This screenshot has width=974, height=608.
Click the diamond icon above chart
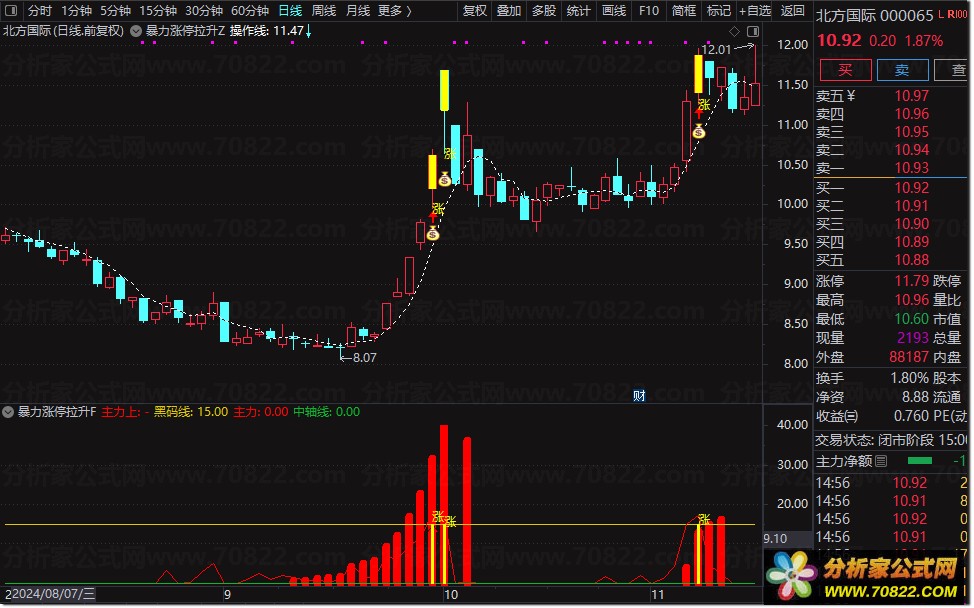pos(734,31)
